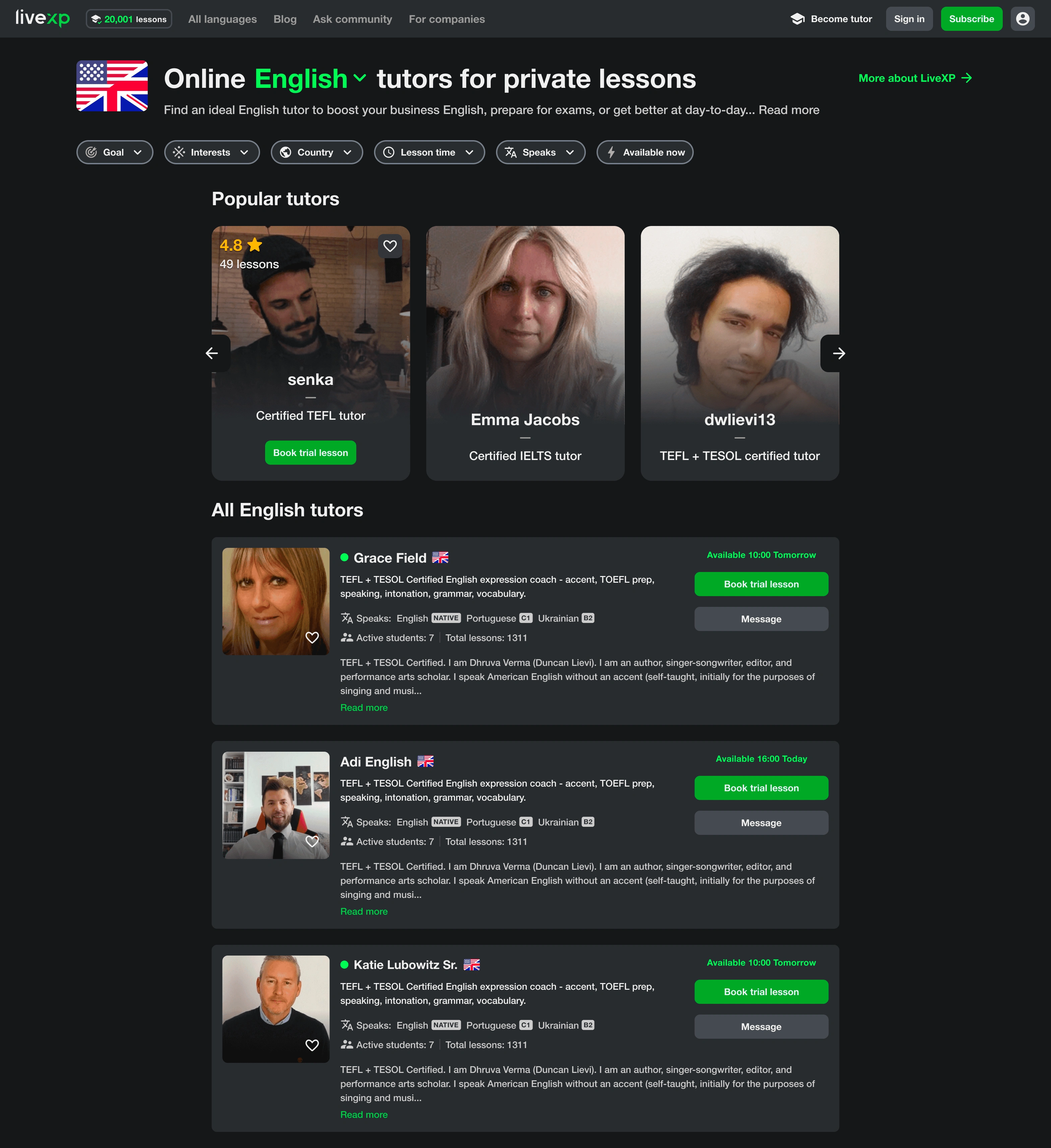Screen dimensions: 1051x1148
Task: Open the Country filter dropdown
Action: (317, 152)
